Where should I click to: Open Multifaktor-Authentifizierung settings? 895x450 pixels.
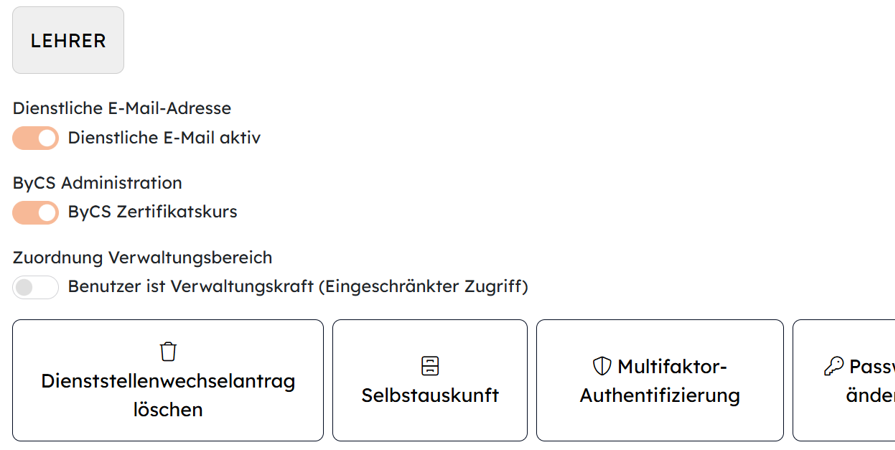pyautogui.click(x=660, y=381)
